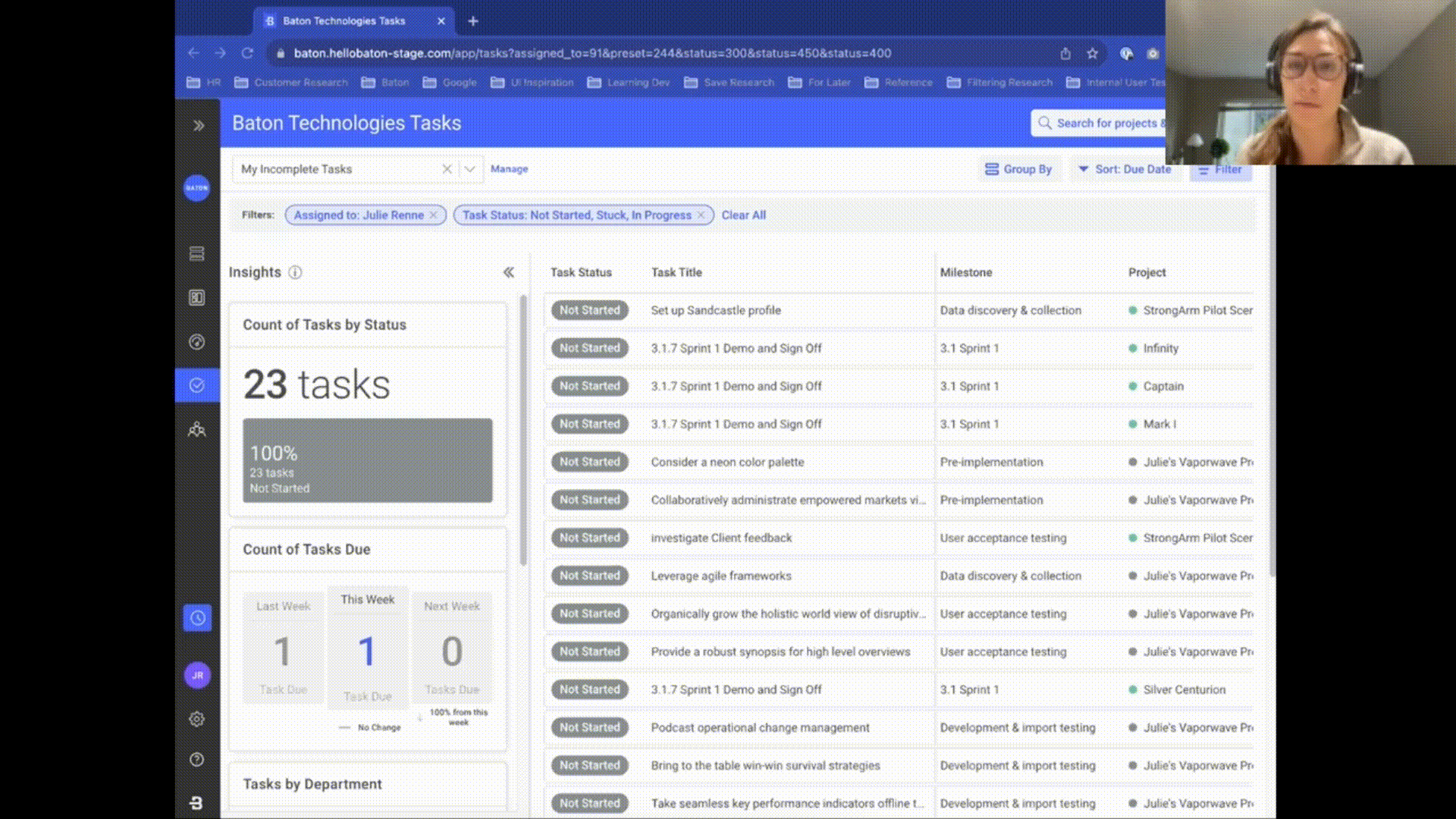Click the 100% Not Started status bar
This screenshot has height=819, width=1456.
367,460
